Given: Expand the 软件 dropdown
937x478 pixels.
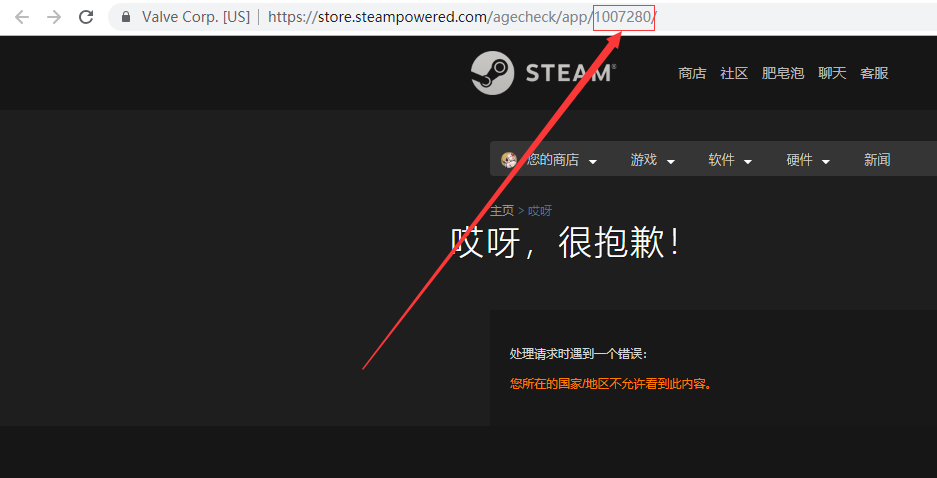Looking at the screenshot, I should coord(730,160).
